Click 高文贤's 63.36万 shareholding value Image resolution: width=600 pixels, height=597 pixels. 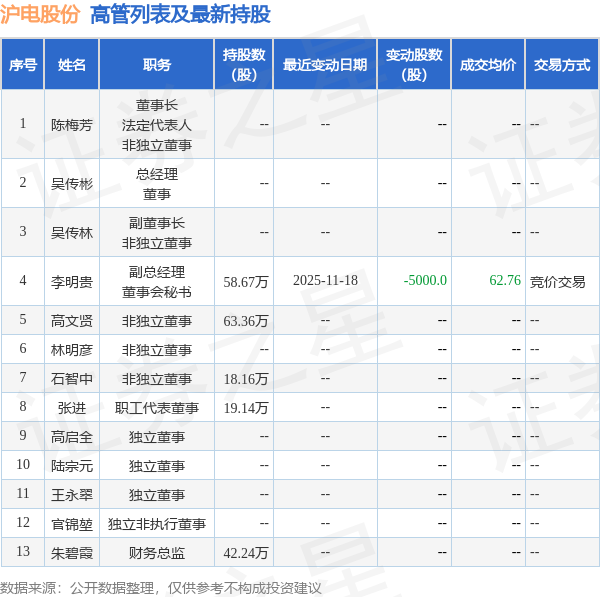[x=246, y=321]
